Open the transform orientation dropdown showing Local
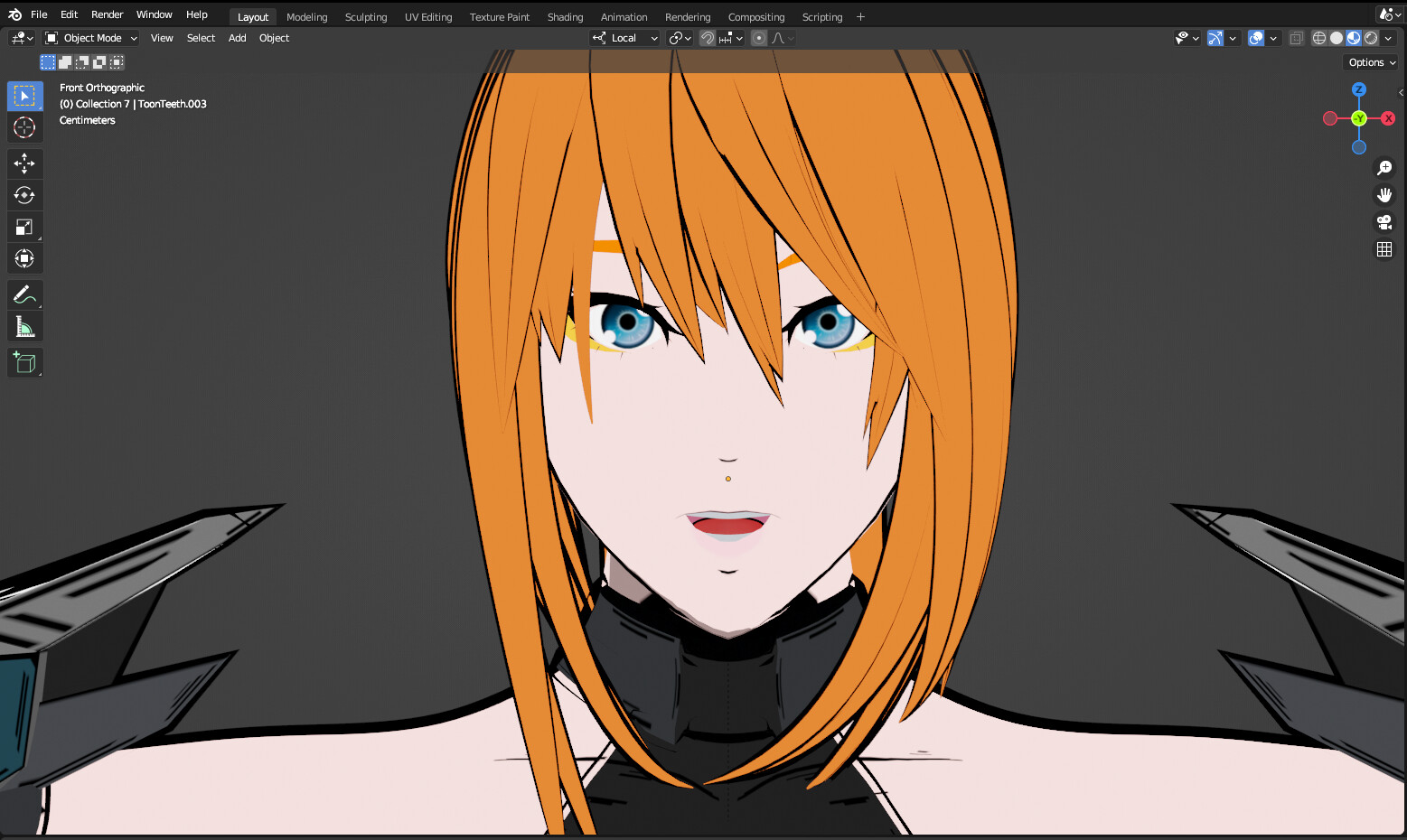 tap(624, 37)
